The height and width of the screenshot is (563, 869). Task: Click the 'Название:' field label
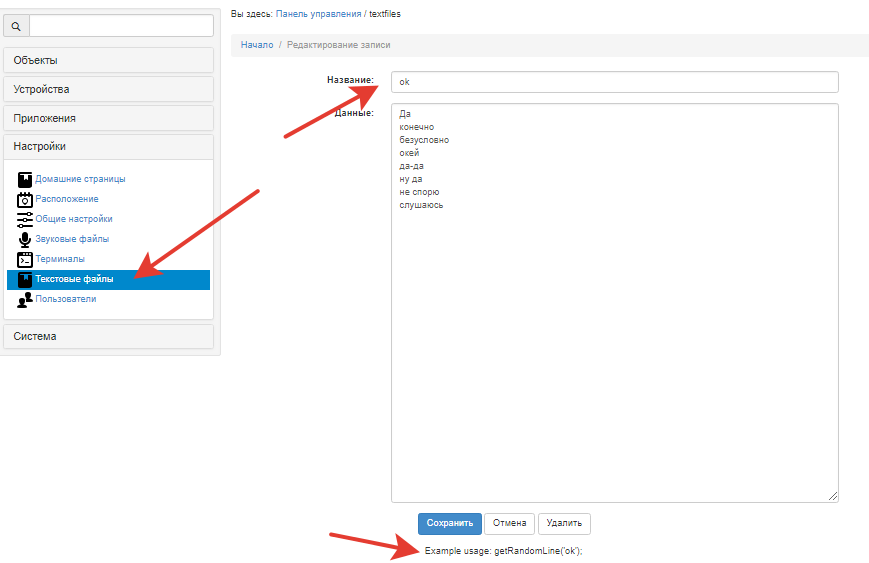pyautogui.click(x=350, y=80)
